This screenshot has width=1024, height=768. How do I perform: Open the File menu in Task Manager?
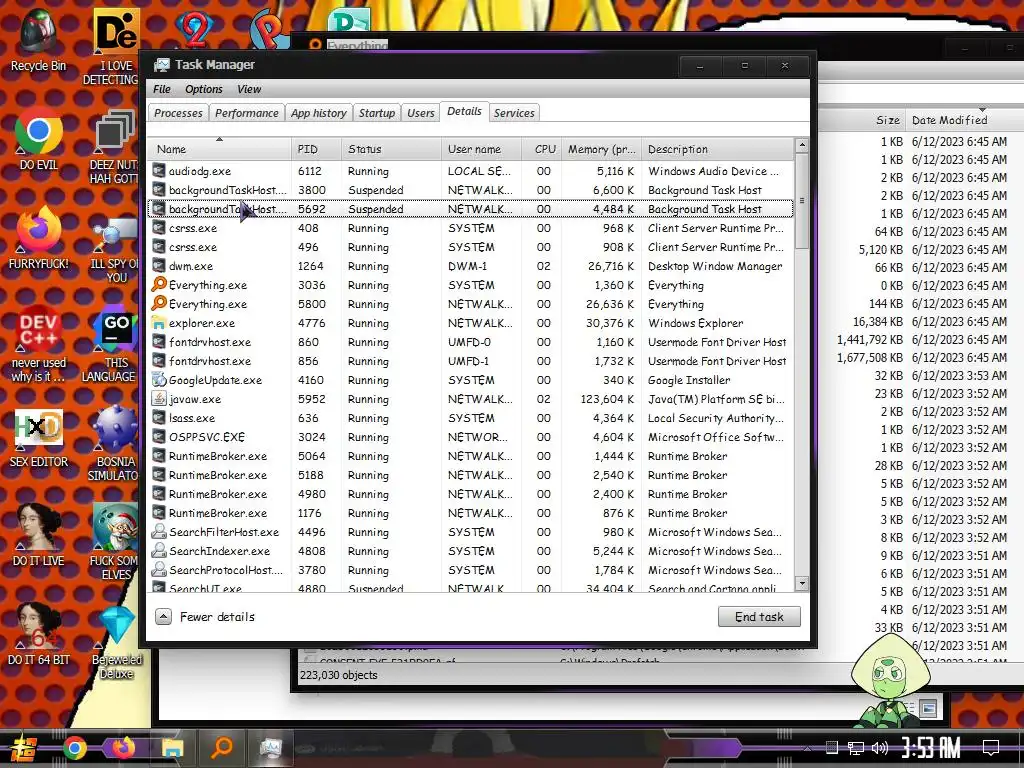161,89
